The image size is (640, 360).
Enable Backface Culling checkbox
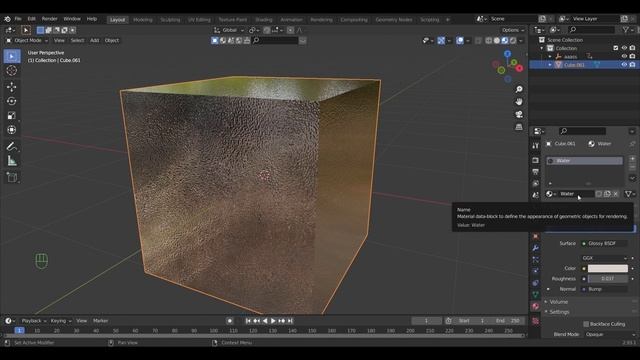point(586,324)
